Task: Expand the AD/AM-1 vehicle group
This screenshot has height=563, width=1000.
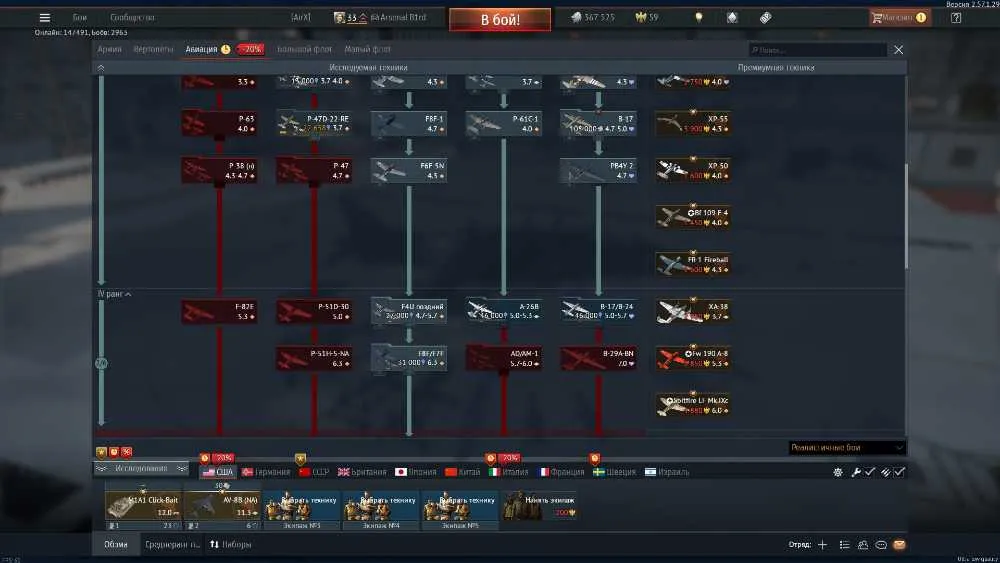Action: [504, 358]
